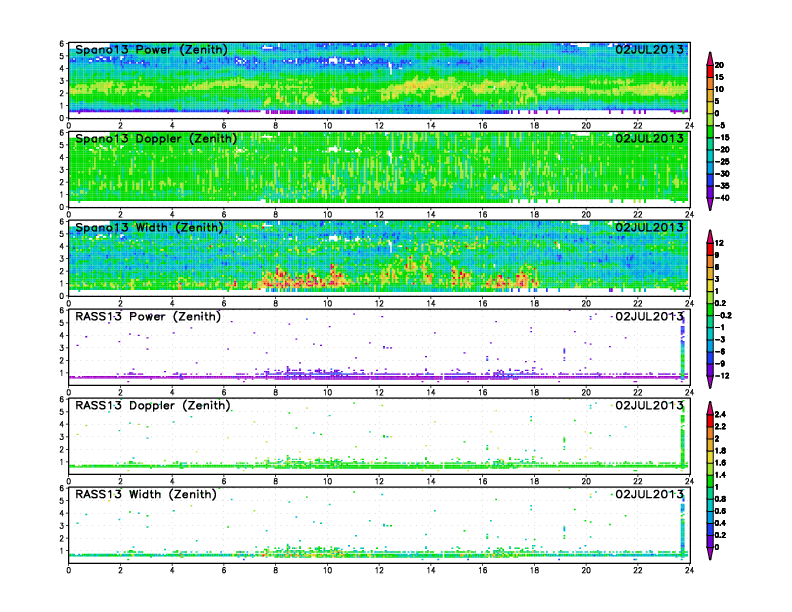Pick the green swatch at -15 on the Power colorbar

tap(709, 137)
